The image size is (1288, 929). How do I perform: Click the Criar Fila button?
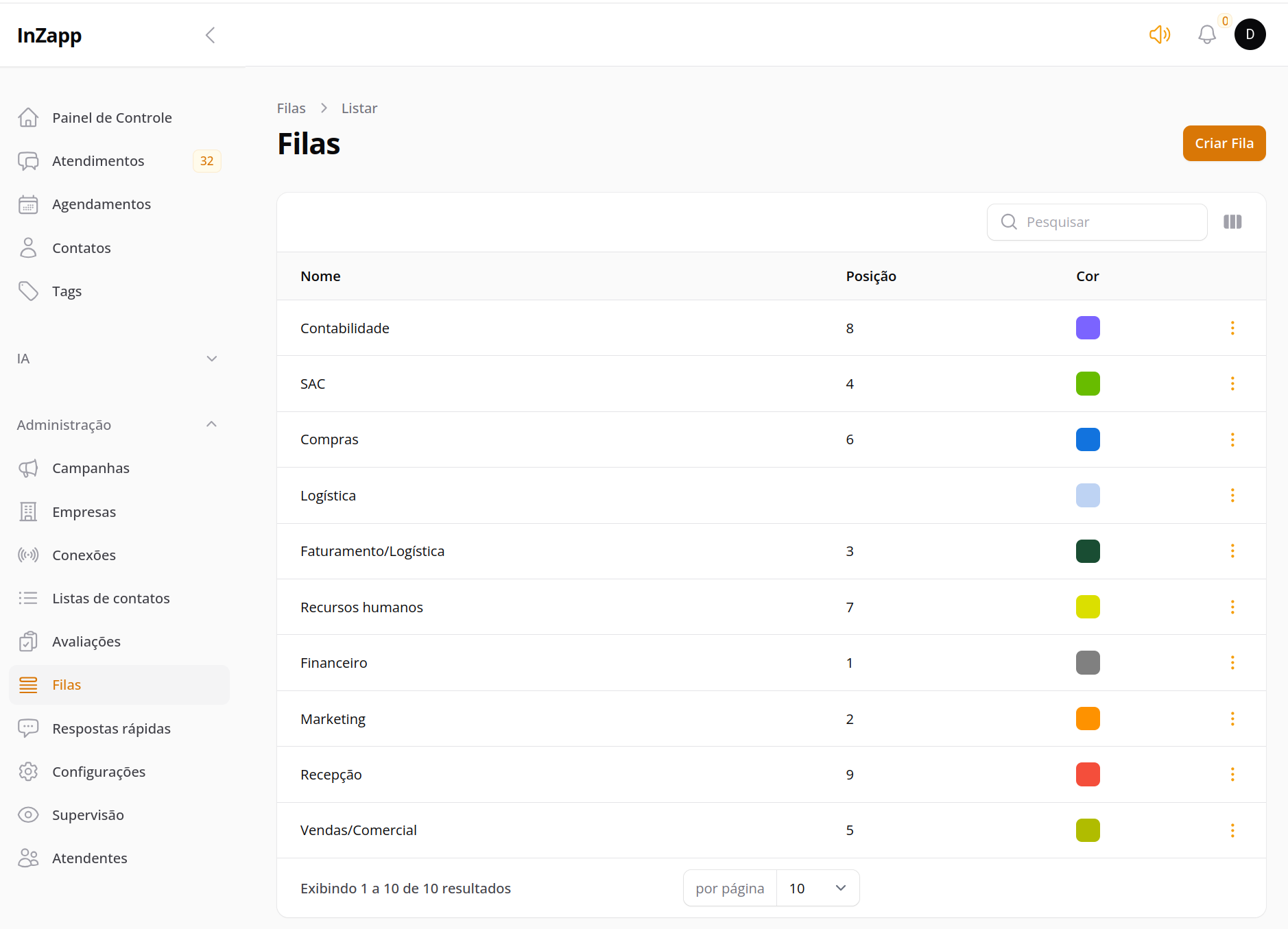(1224, 143)
